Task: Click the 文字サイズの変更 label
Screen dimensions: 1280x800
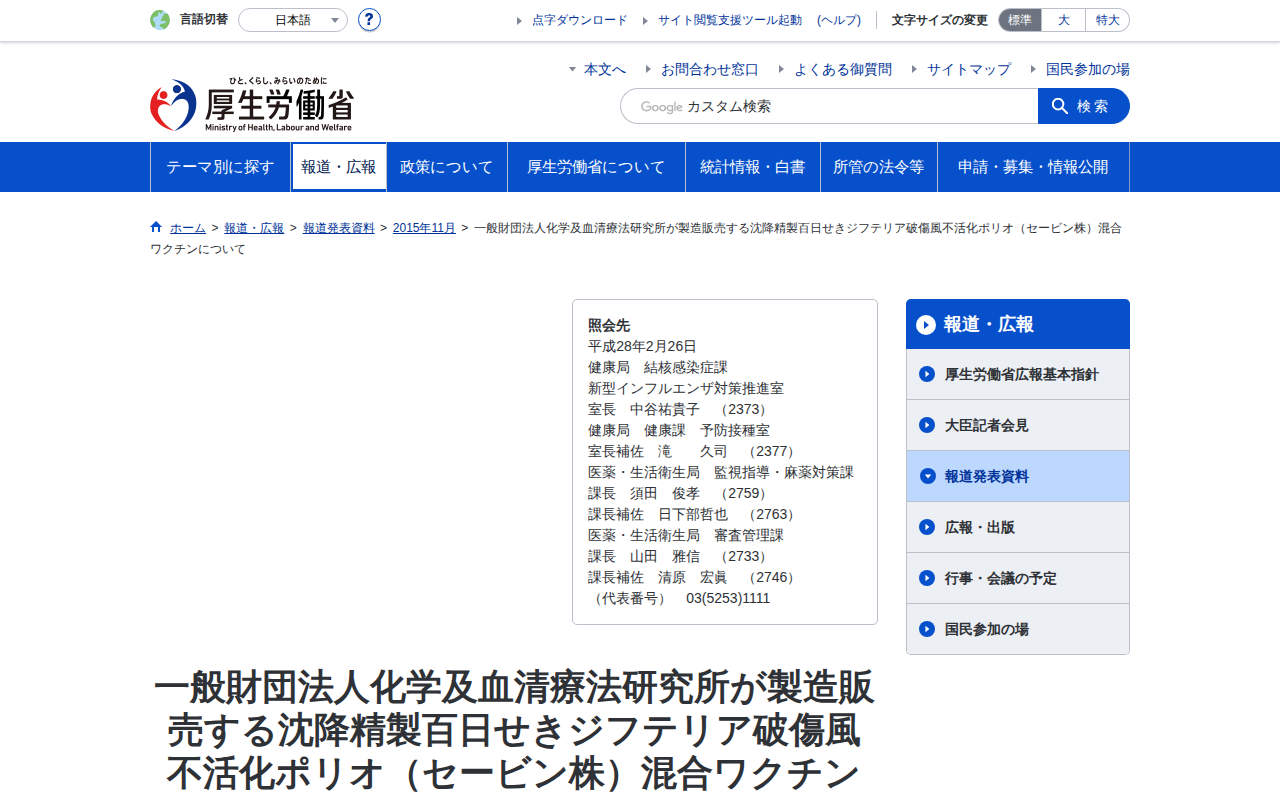Action: pyautogui.click(x=940, y=20)
